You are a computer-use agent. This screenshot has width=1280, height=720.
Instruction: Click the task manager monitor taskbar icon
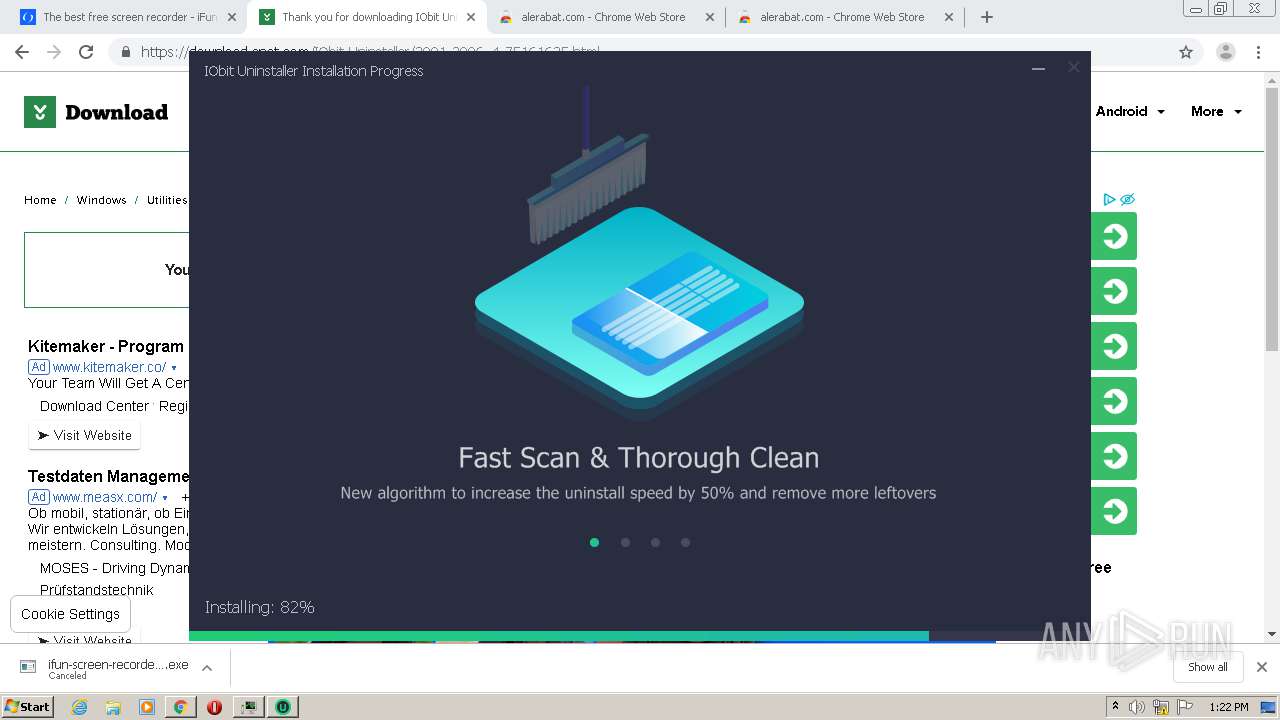tap(248, 706)
